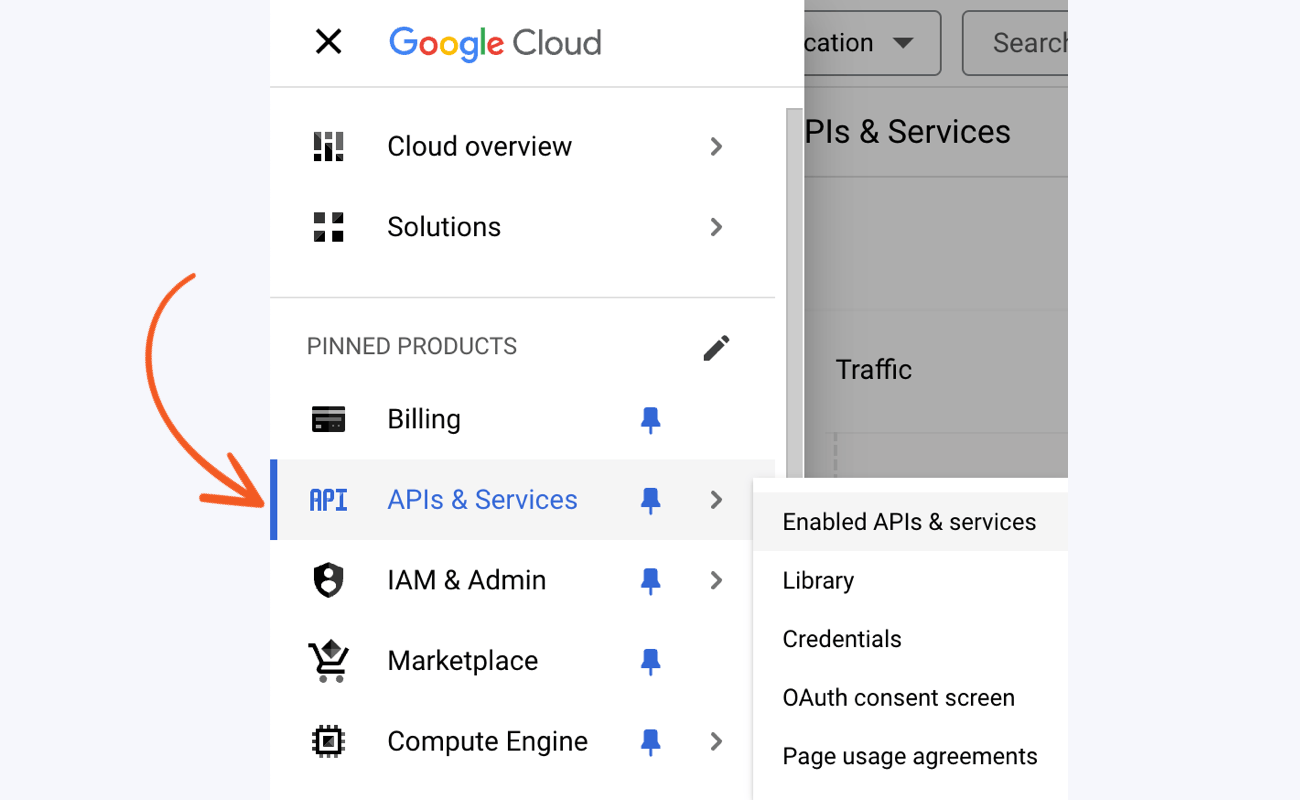Unpin IAM & Admin product
The height and width of the screenshot is (800, 1300).
650,581
